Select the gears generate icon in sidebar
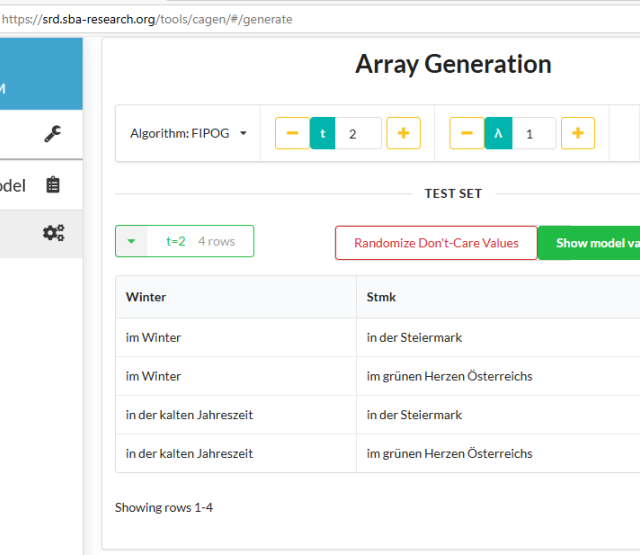Viewport: 640px width, 555px height. (x=53, y=233)
